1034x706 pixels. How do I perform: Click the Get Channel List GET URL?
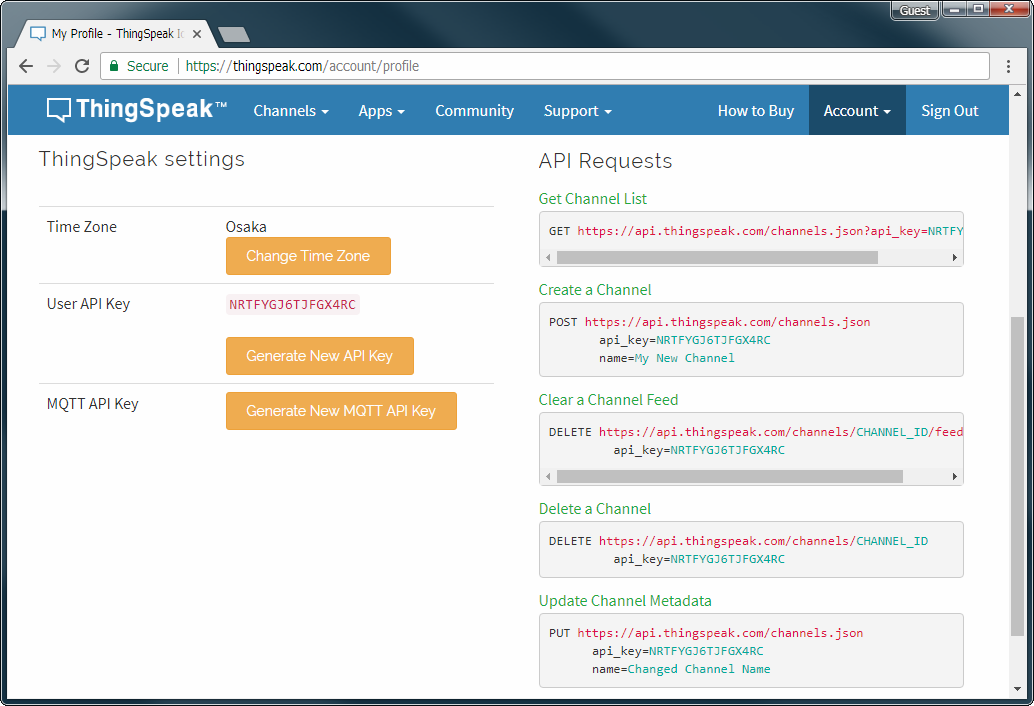[x=770, y=231]
